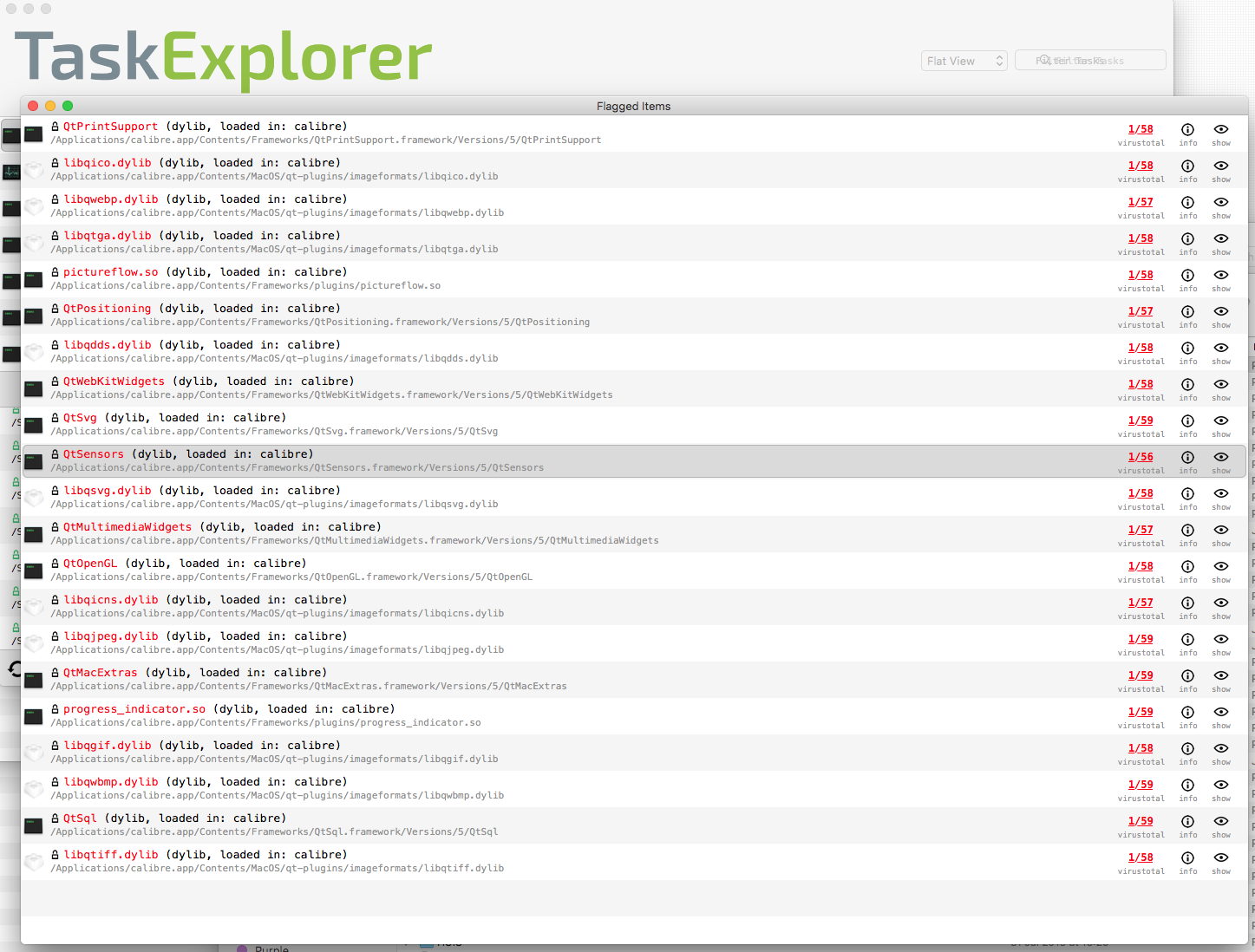Open VirusTotal 1/58 result for pictureflow.so
Screen dimensions: 1255x952
coord(1141,275)
